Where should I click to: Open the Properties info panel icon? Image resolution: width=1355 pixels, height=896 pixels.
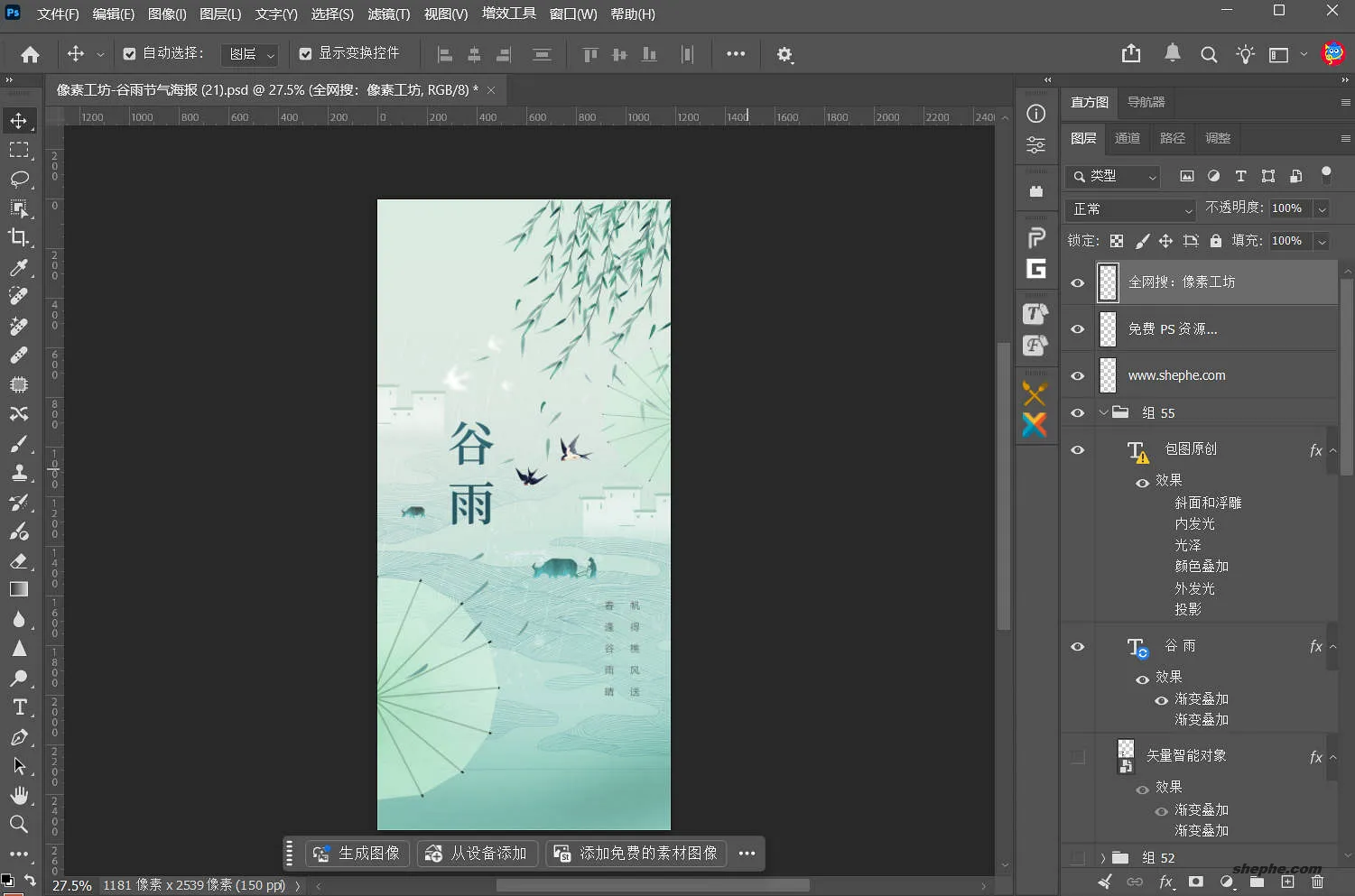[x=1036, y=114]
